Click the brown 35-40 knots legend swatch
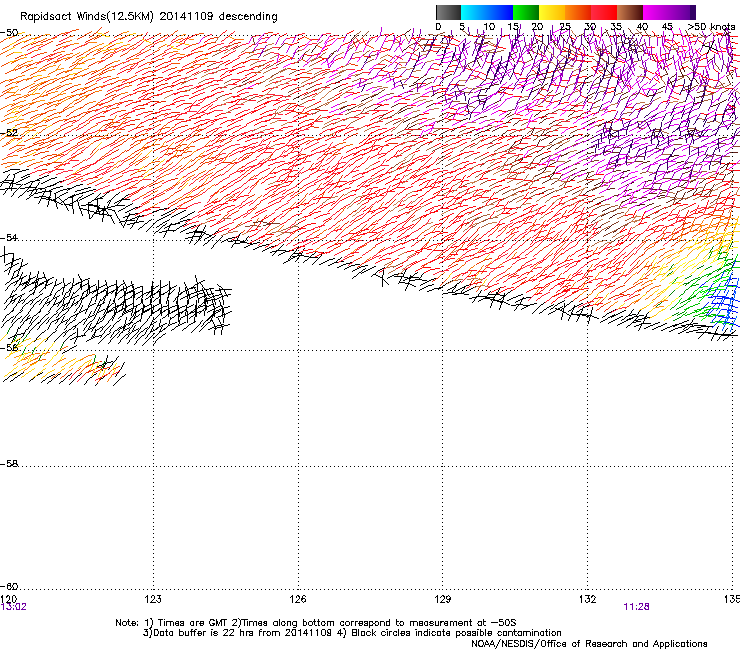 (x=630, y=12)
